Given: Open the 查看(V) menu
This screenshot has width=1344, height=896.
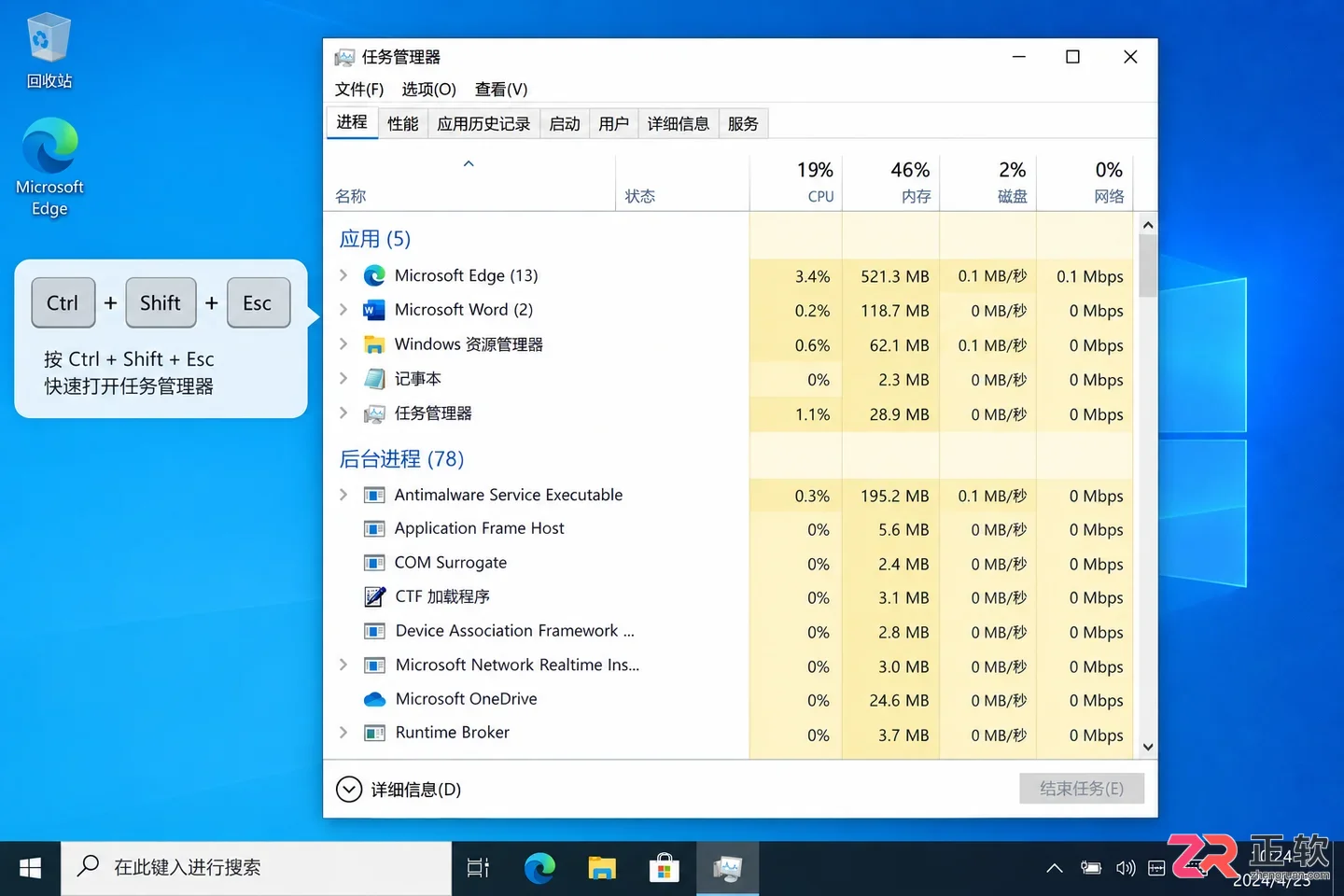Looking at the screenshot, I should (x=501, y=90).
